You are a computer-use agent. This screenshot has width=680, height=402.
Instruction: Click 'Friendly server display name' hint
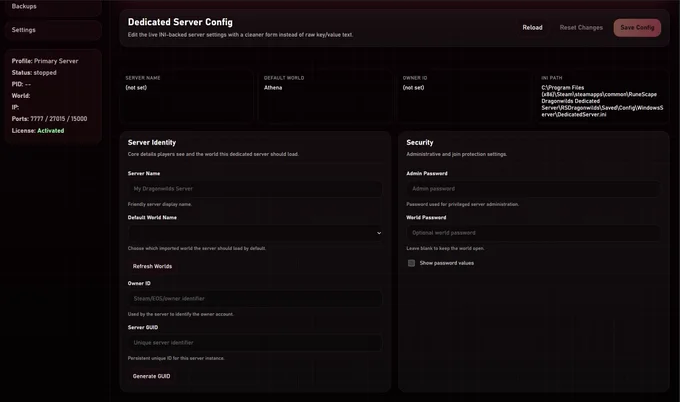pyautogui.click(x=160, y=204)
